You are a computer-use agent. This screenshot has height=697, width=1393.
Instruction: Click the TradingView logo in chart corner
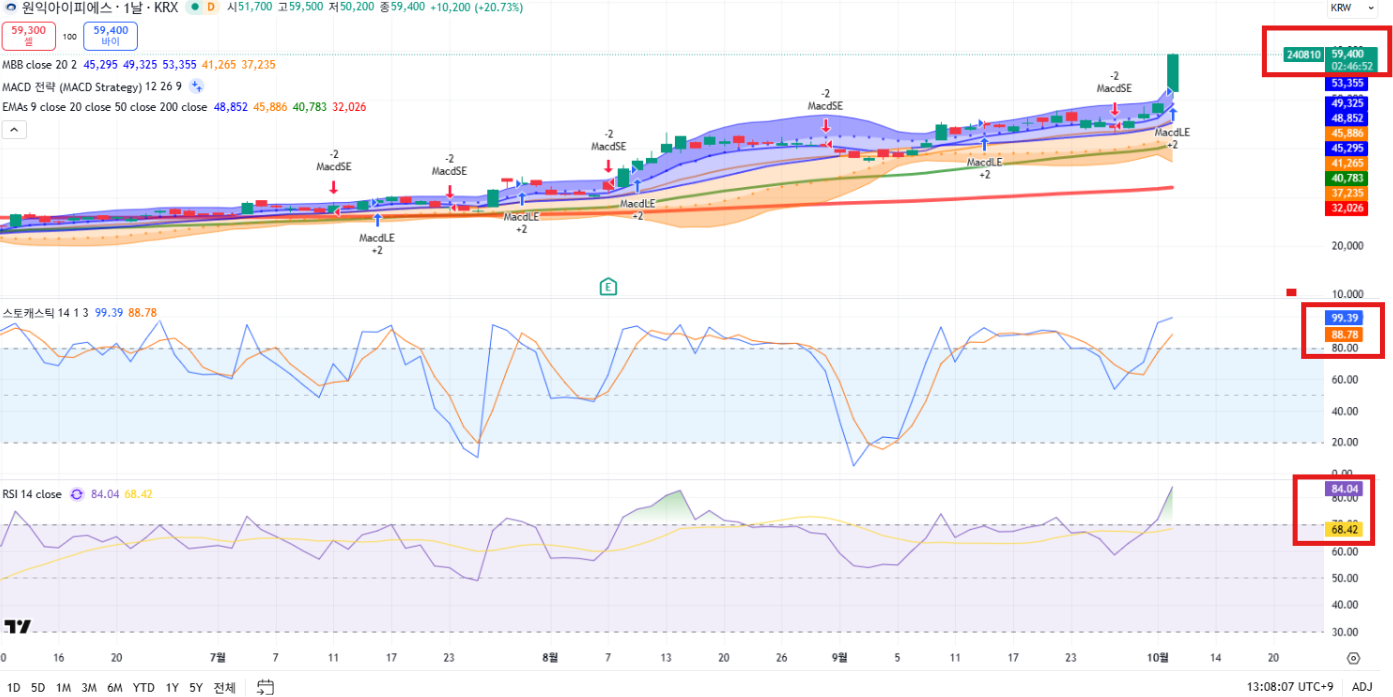pyautogui.click(x=18, y=627)
